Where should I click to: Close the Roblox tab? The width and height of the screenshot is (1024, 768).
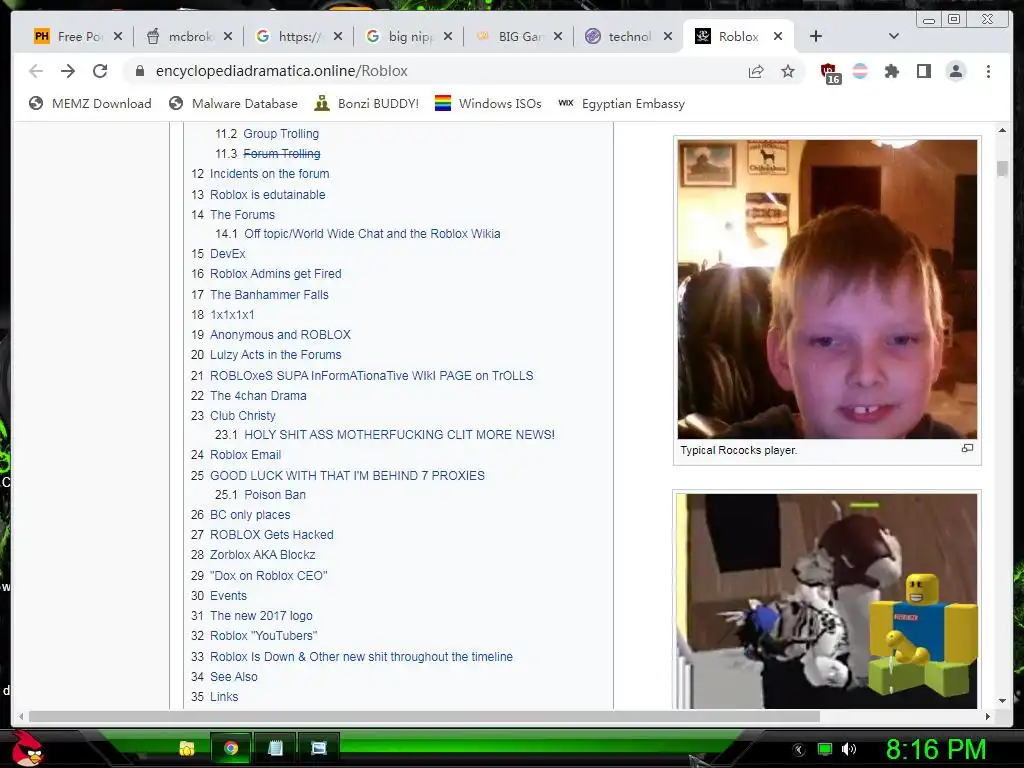(x=778, y=37)
